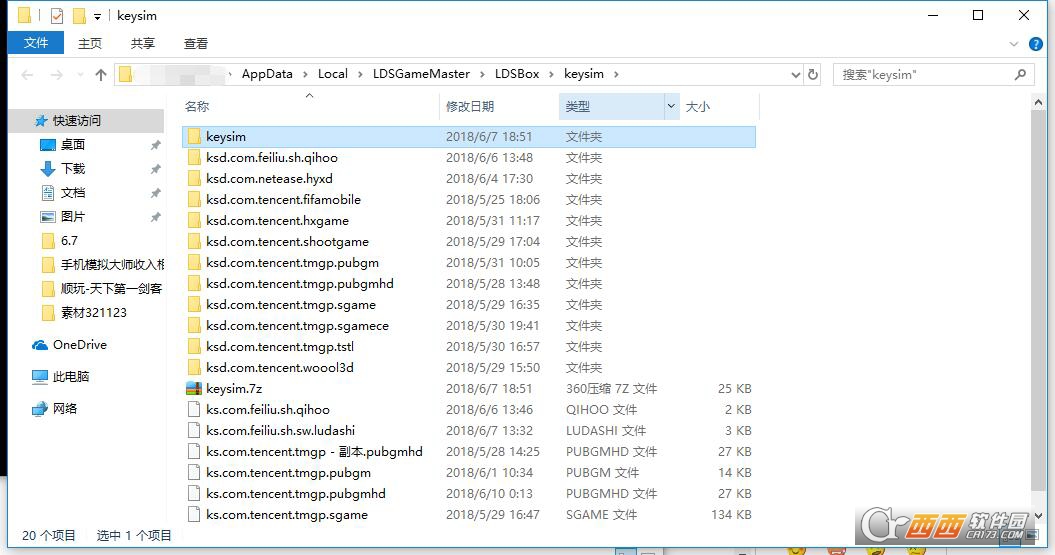Click the file icon of ks.com.tencent.tmgp.pubgm
This screenshot has height=555, width=1055.
tap(194, 472)
